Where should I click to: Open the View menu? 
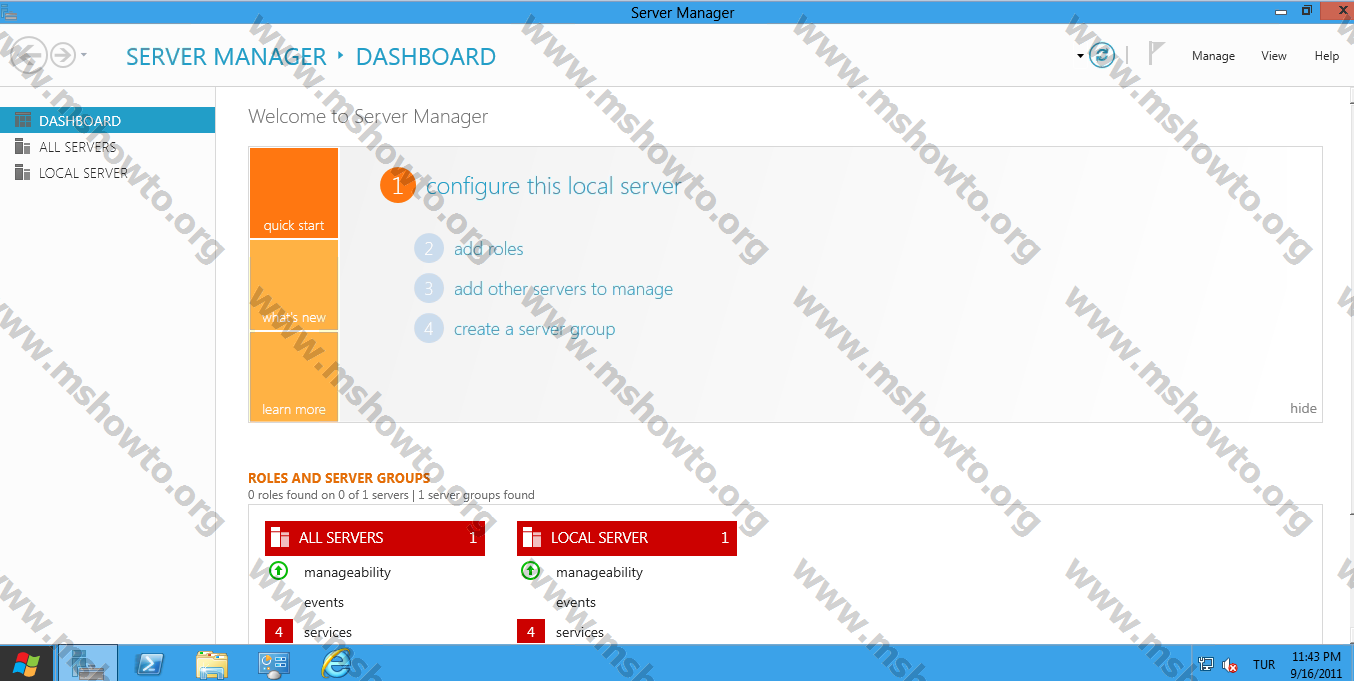[x=1274, y=56]
